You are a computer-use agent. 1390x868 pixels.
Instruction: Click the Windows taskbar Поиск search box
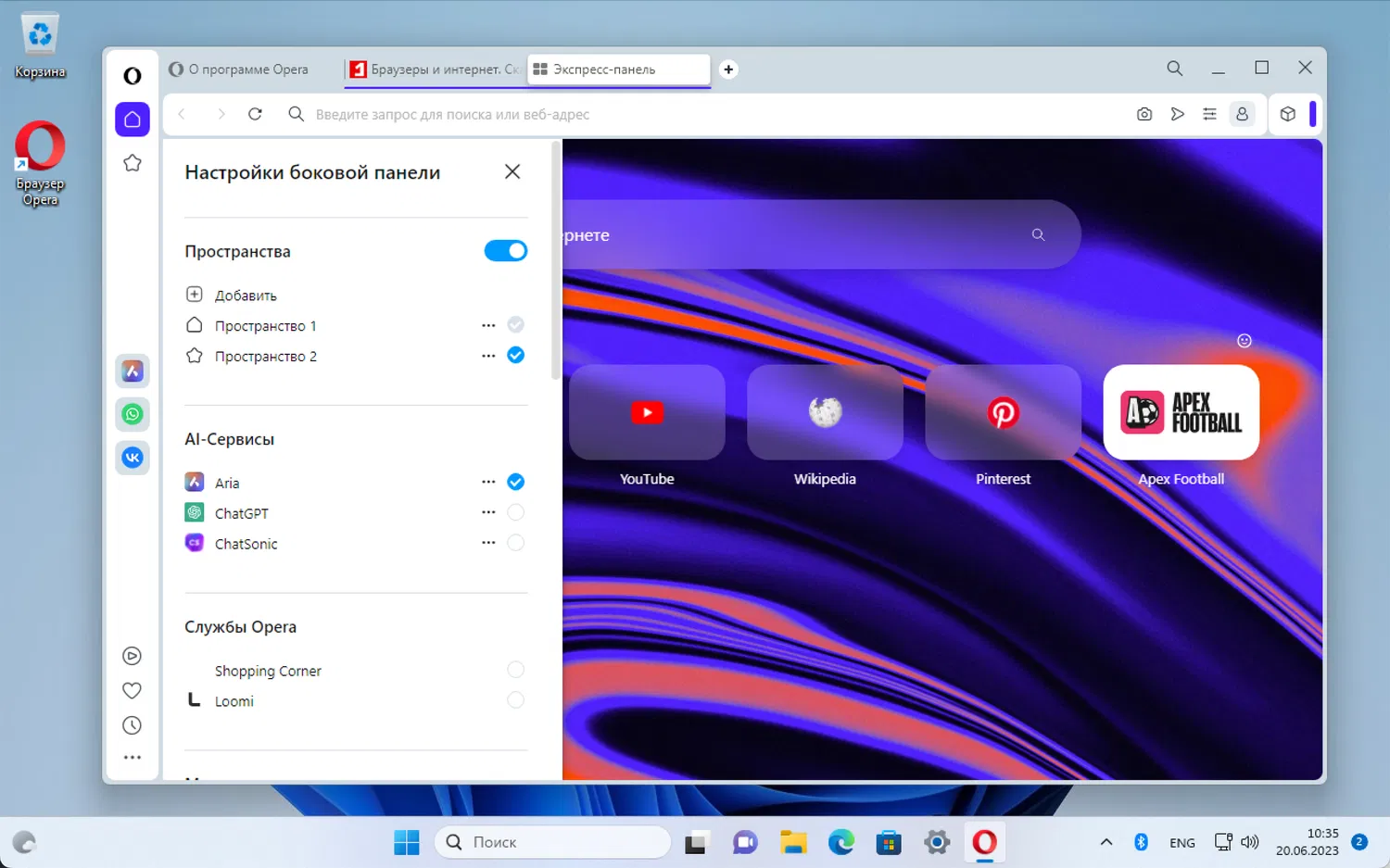click(x=552, y=842)
